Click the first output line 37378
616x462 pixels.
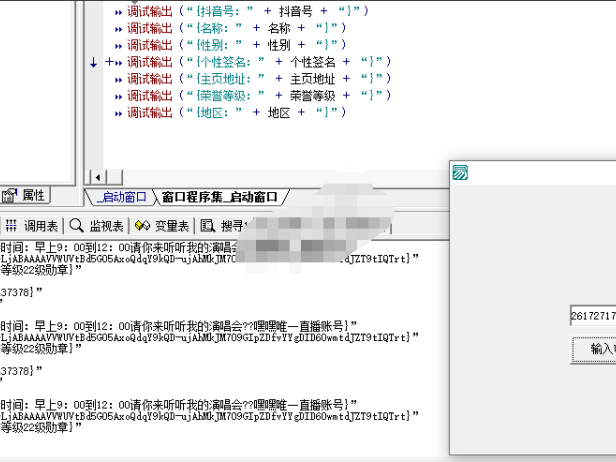pos(21,292)
